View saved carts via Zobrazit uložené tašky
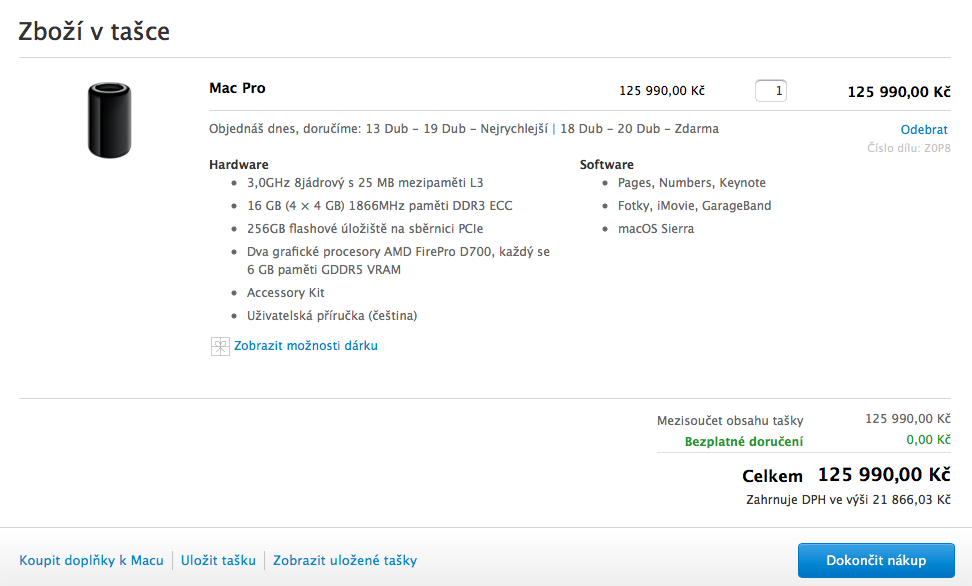Screen dimensions: 972x586 [x=345, y=561]
